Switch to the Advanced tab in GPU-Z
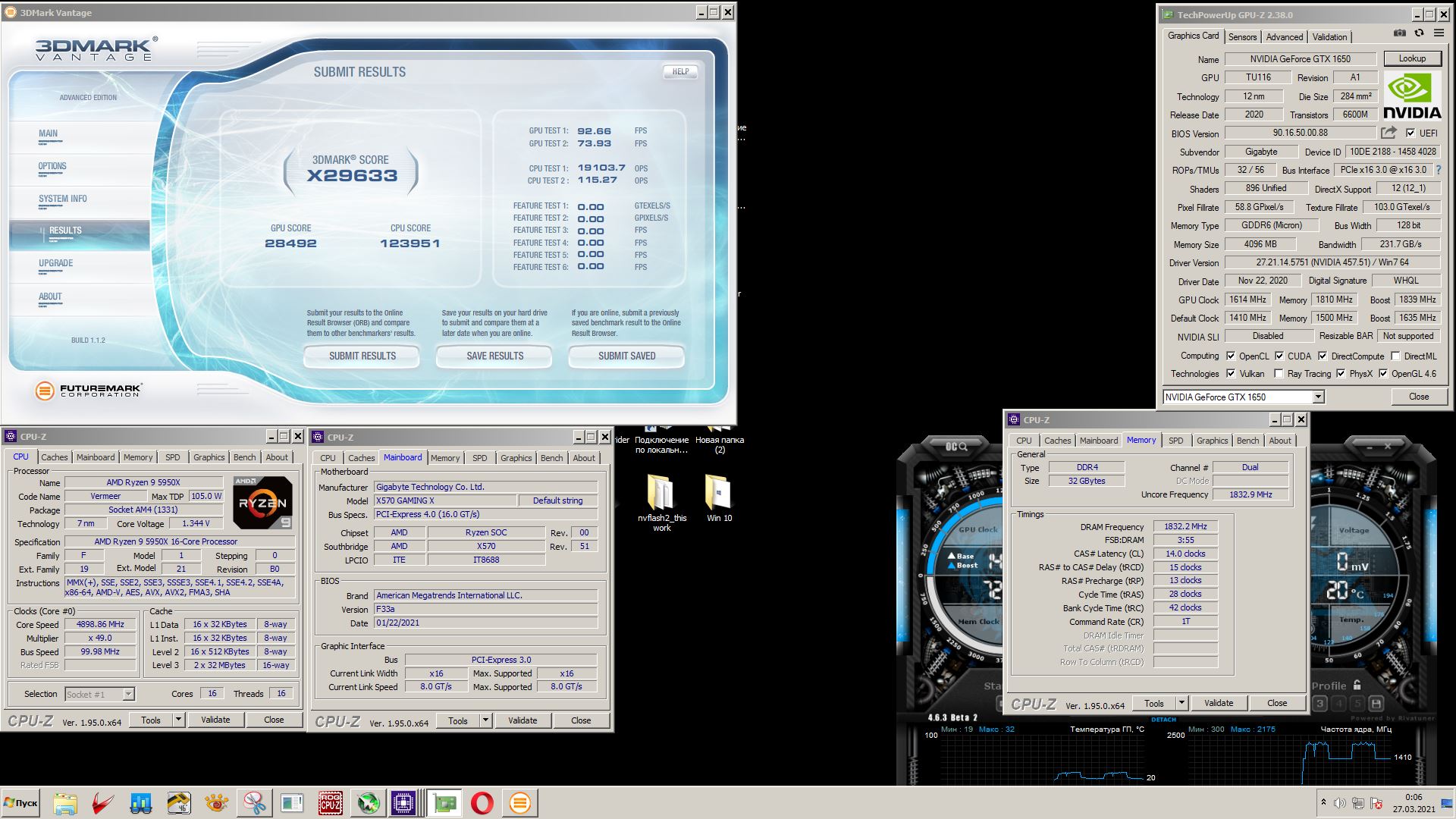 click(x=1285, y=36)
